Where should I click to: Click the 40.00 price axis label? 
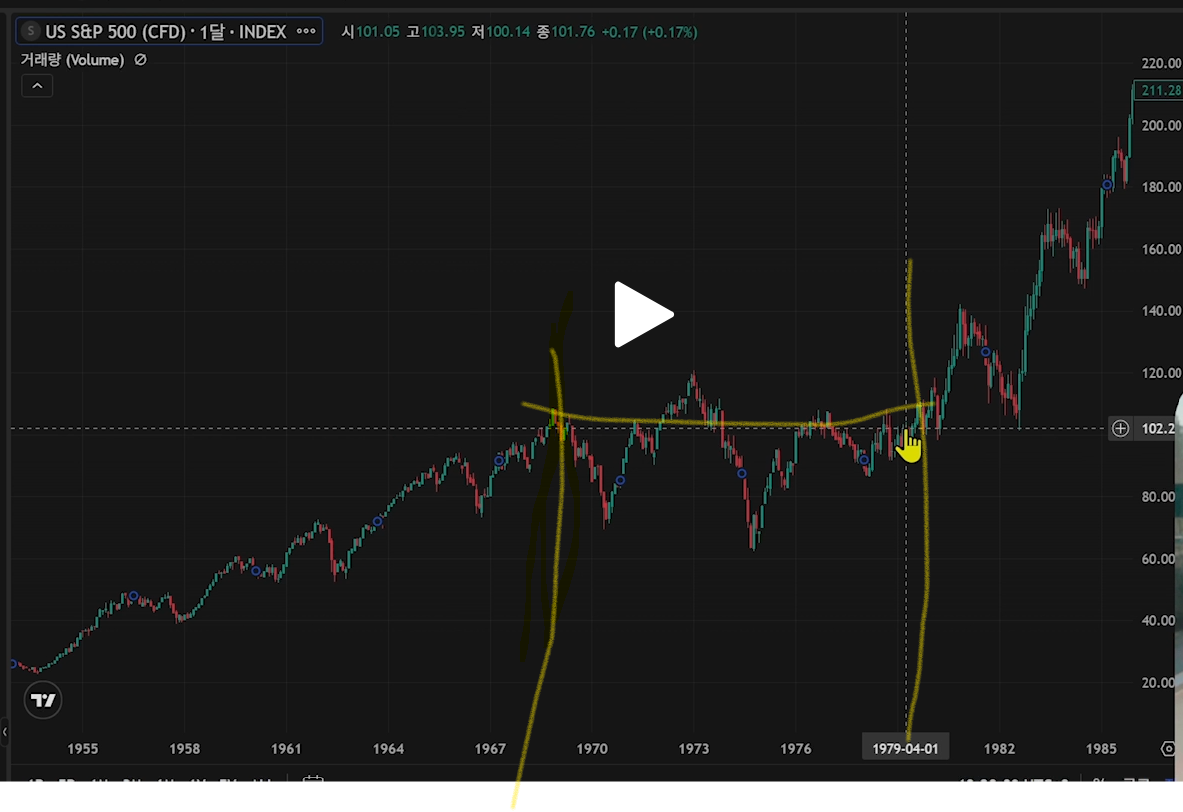1159,620
